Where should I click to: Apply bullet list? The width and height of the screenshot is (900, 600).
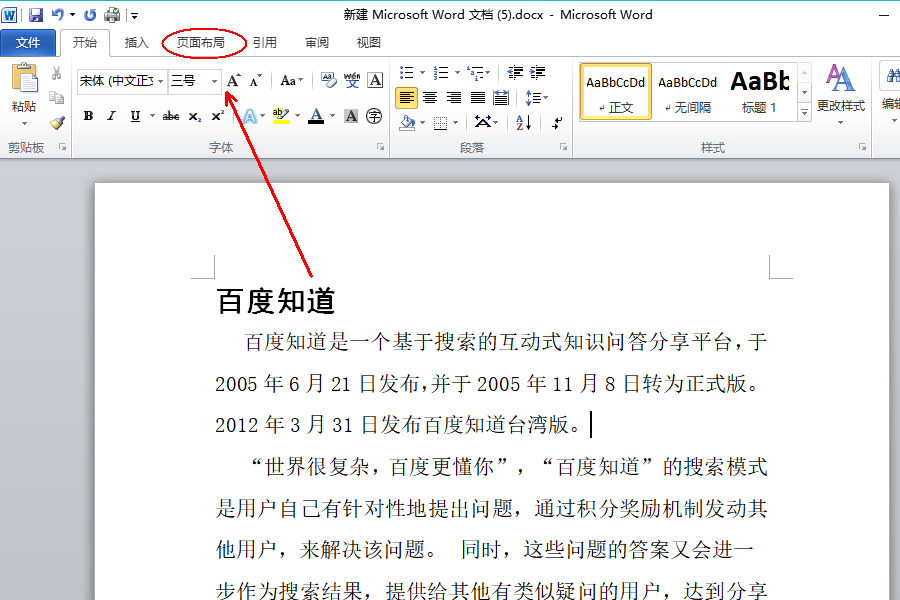coord(407,73)
